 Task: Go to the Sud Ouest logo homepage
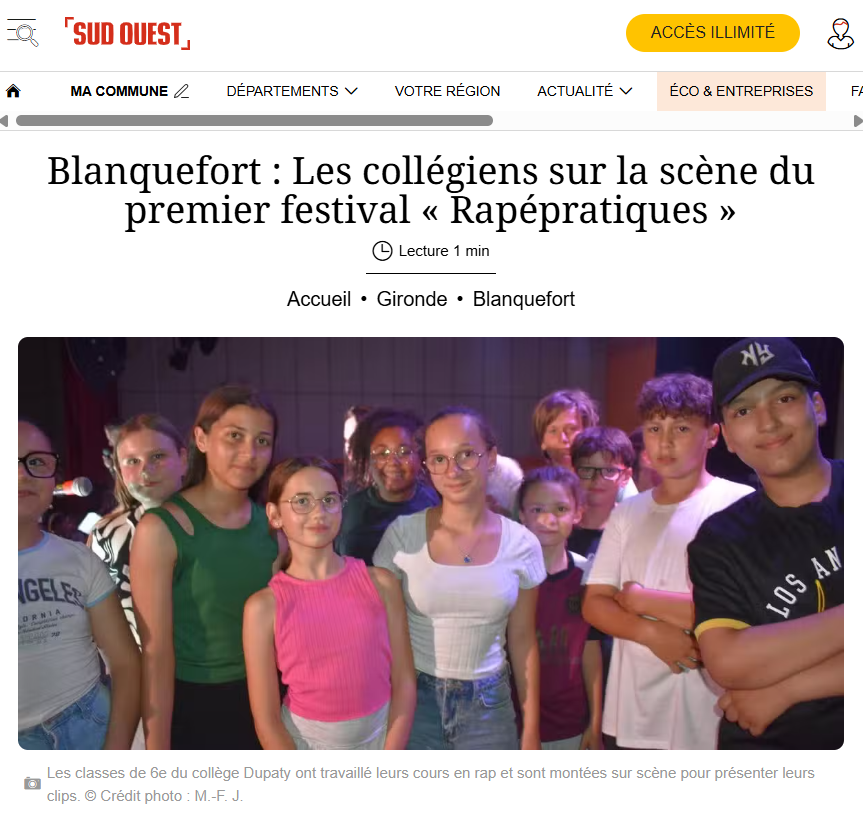click(127, 34)
